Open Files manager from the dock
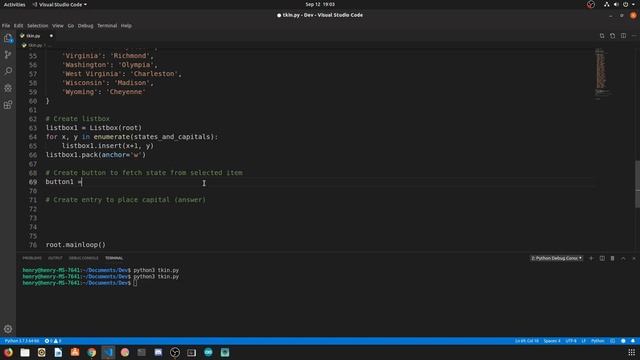Viewport: 640px width, 360px height. [x=25, y=352]
